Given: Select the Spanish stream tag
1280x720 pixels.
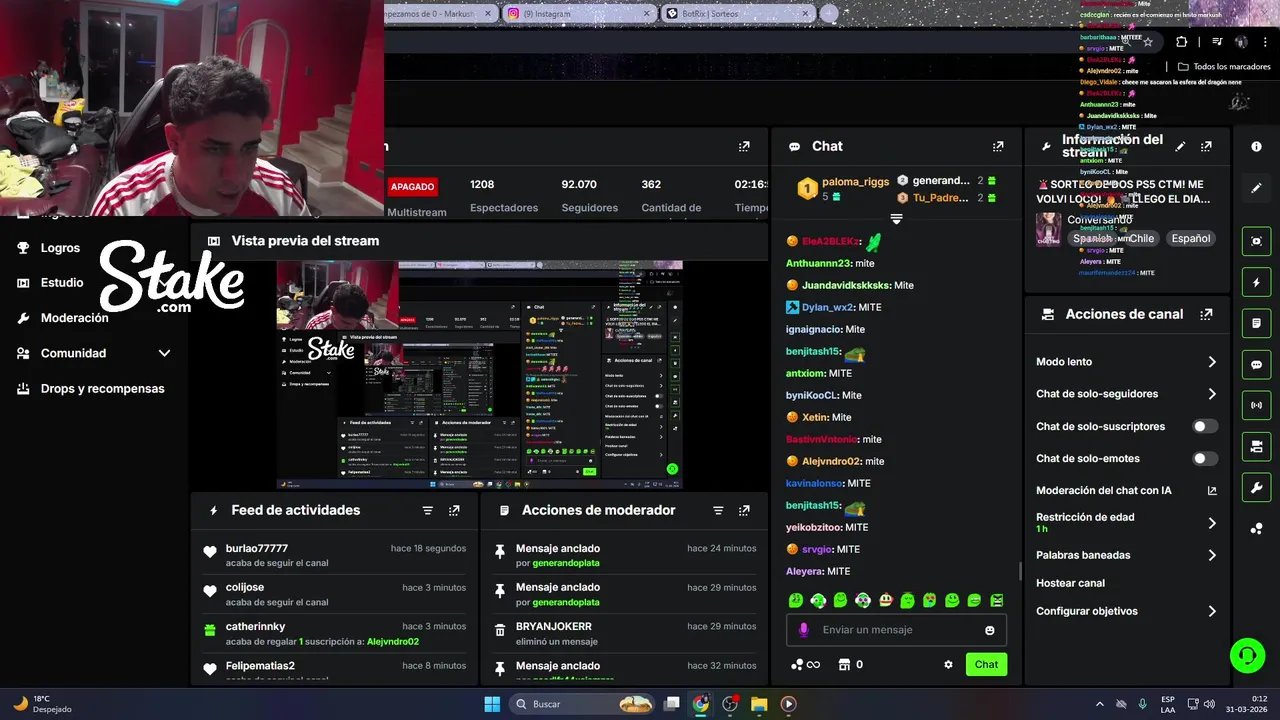Looking at the screenshot, I should click(1093, 239).
